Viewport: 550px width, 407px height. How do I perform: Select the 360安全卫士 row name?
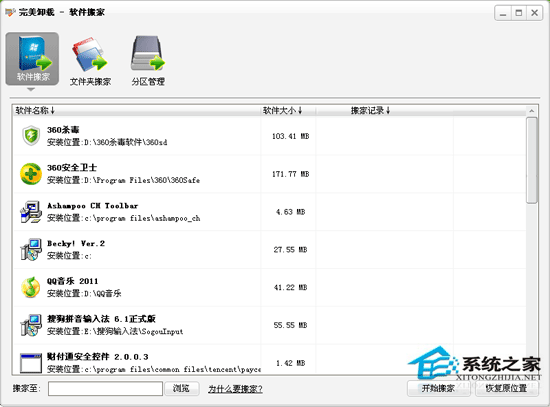click(72, 168)
